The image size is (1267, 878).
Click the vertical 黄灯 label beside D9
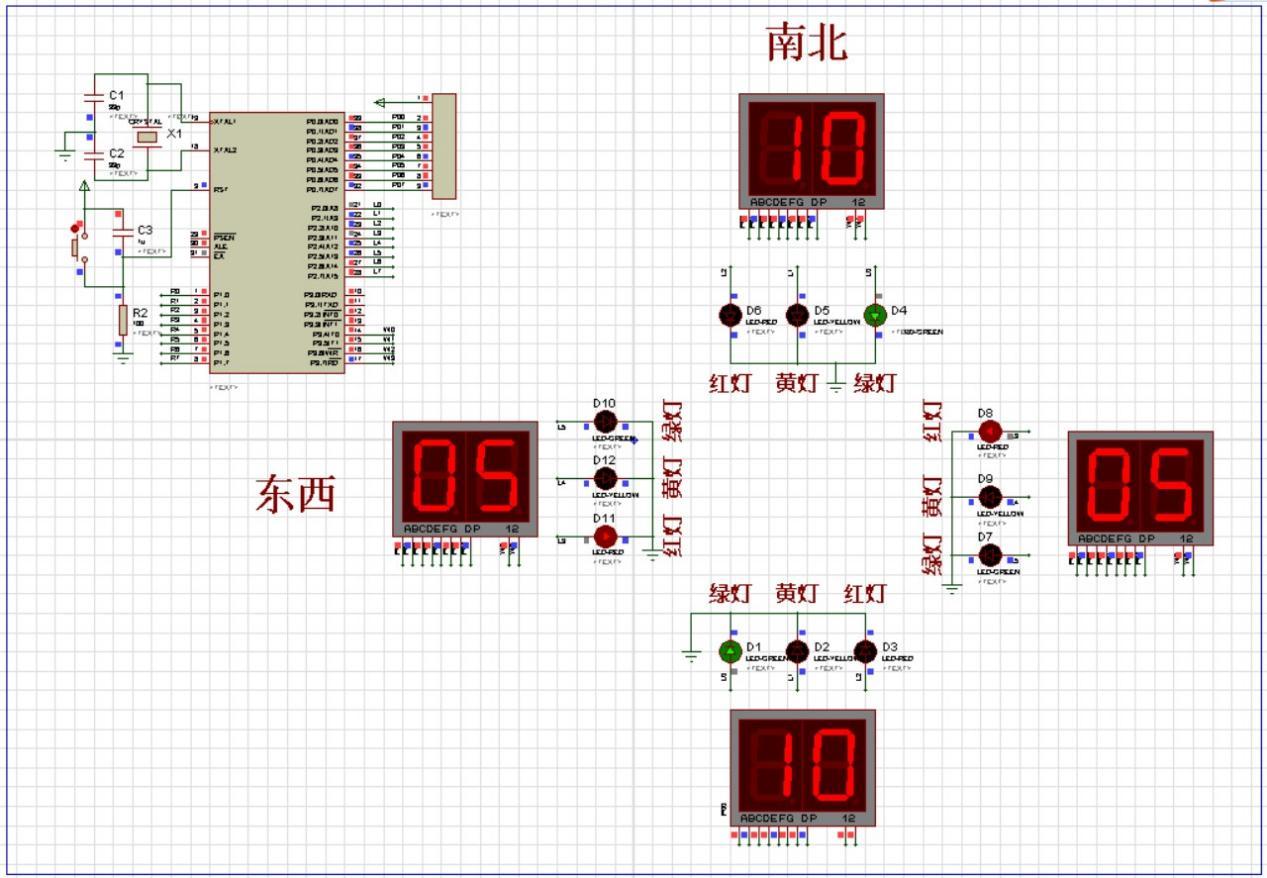point(932,496)
